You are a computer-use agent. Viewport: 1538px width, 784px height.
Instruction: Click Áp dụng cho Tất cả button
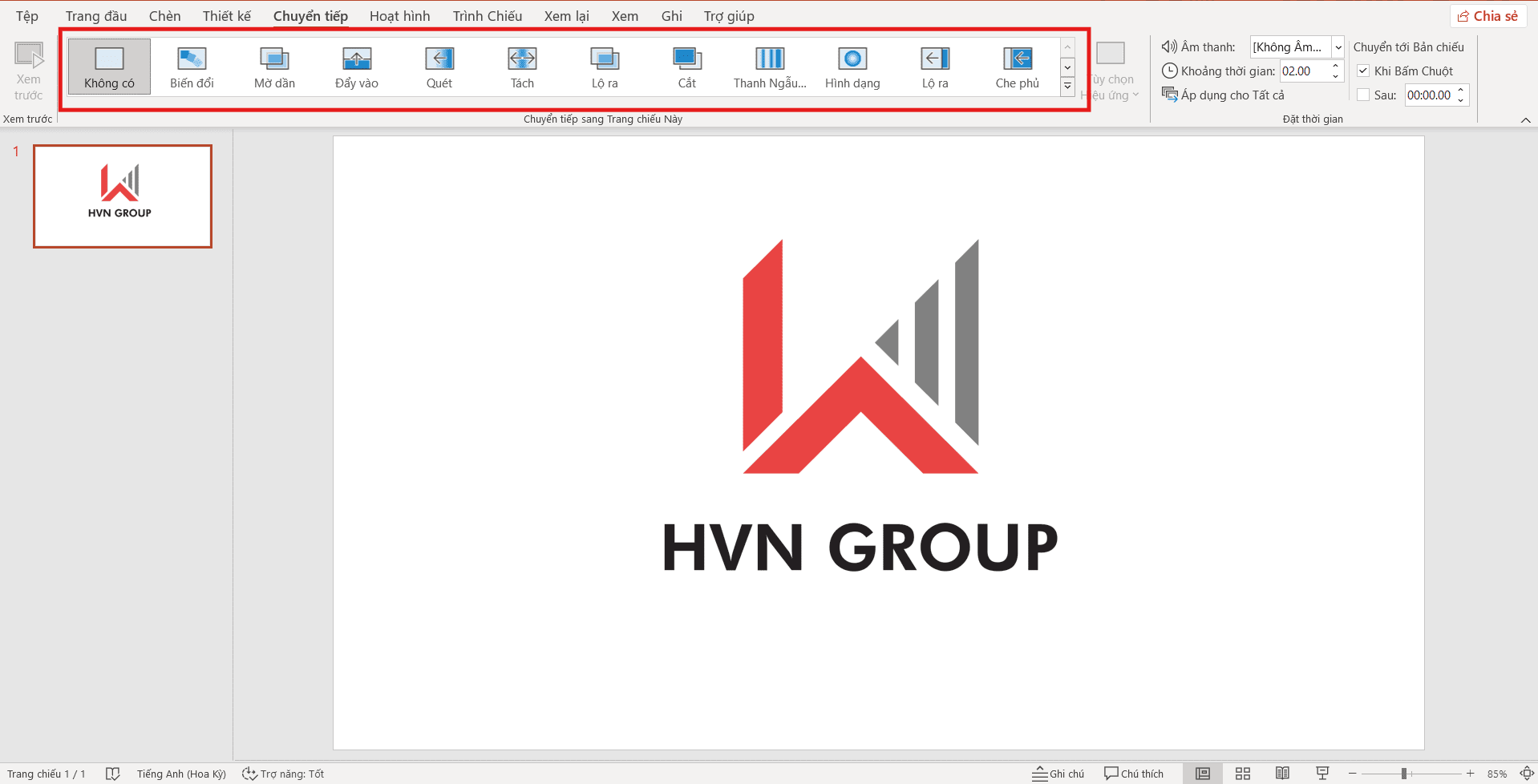pyautogui.click(x=1224, y=95)
